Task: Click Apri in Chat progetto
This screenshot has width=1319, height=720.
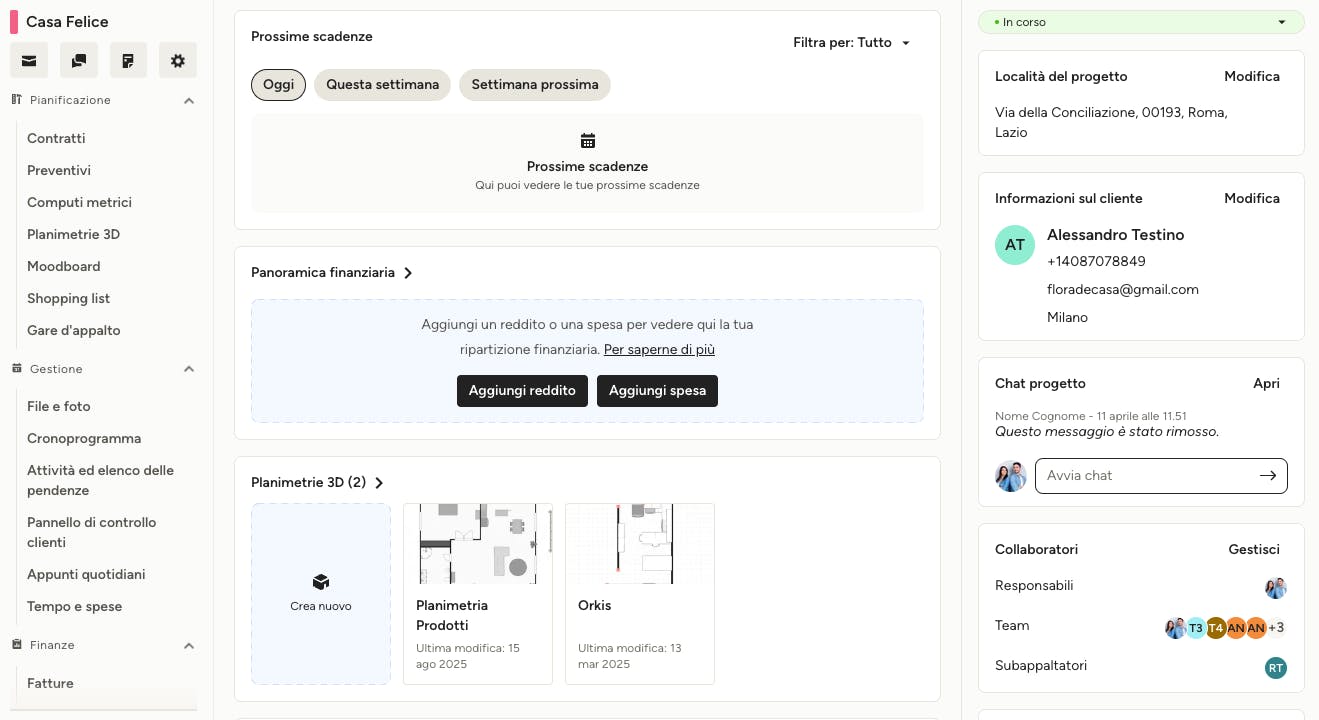Action: [1266, 383]
